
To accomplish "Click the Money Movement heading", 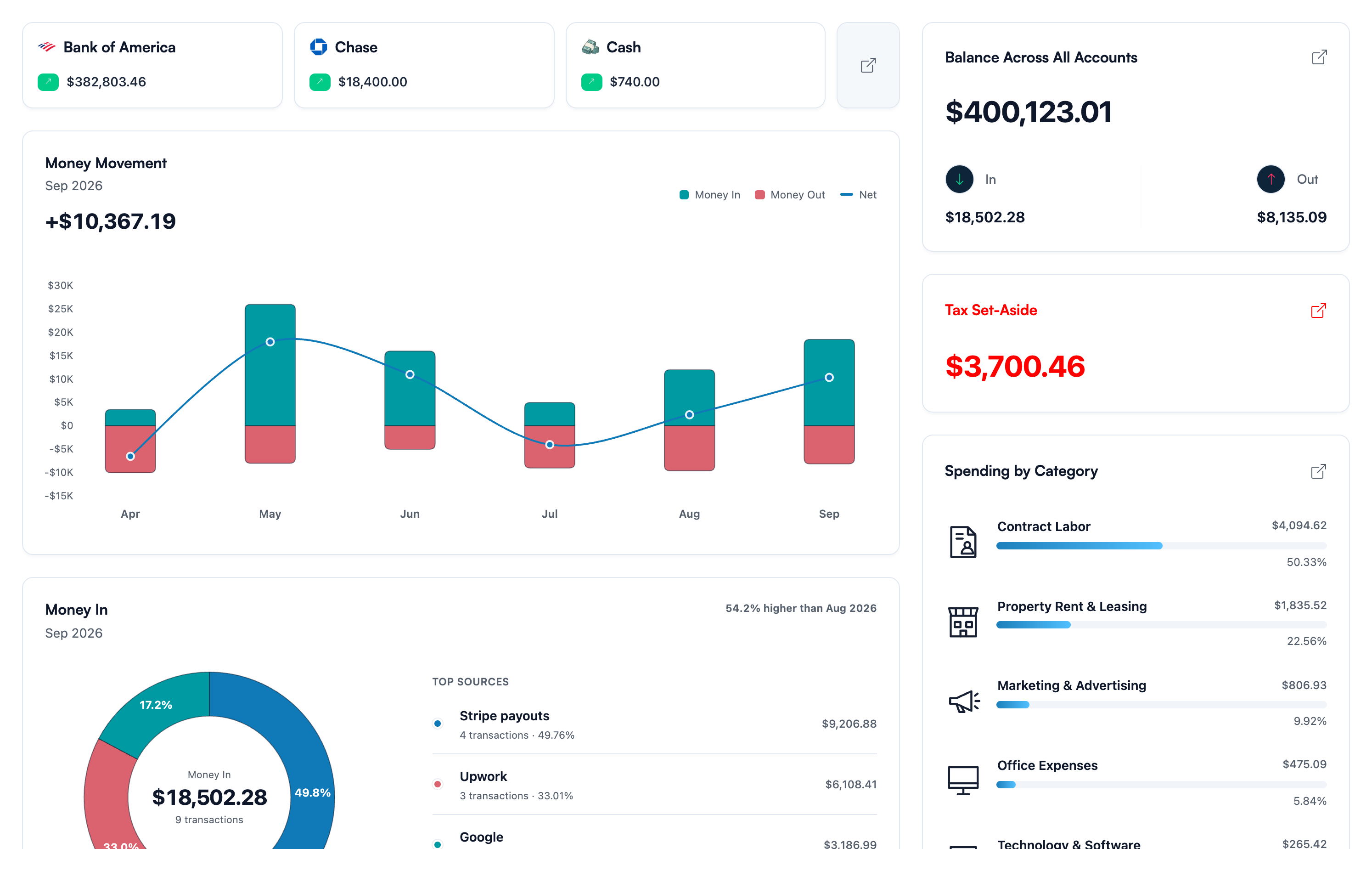I will (x=106, y=163).
